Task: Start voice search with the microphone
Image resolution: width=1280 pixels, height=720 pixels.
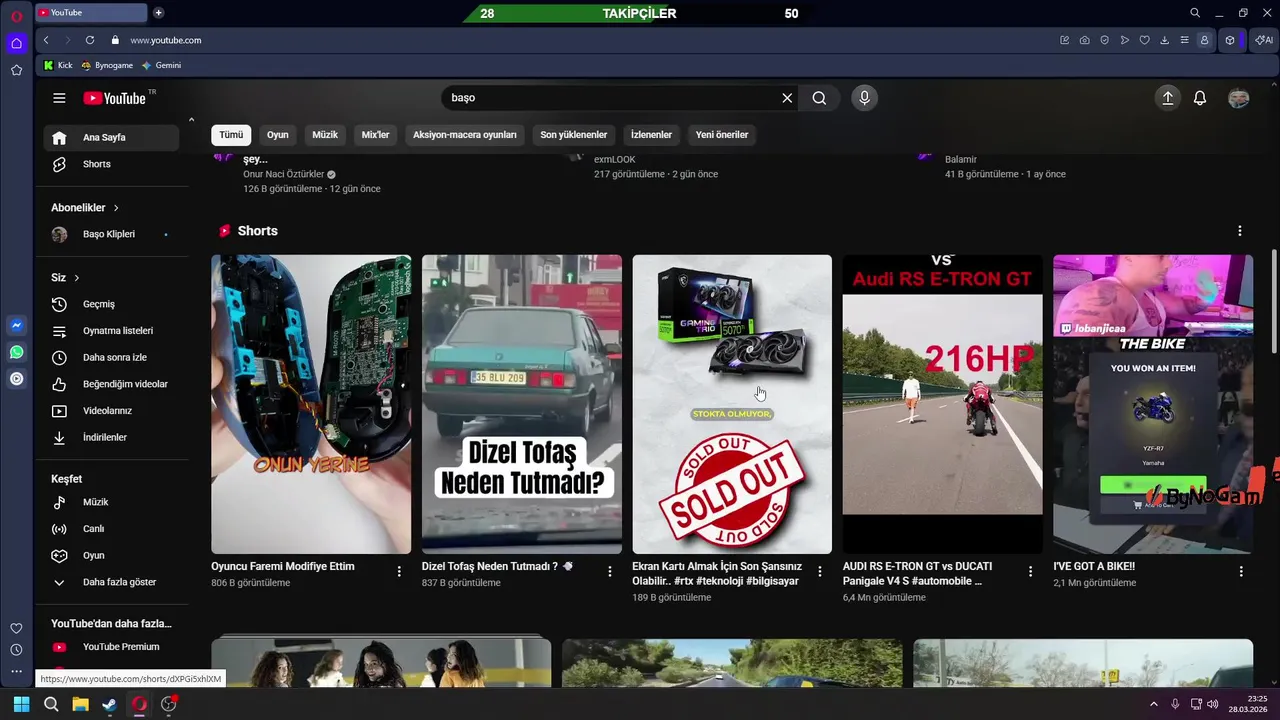Action: 864,98
